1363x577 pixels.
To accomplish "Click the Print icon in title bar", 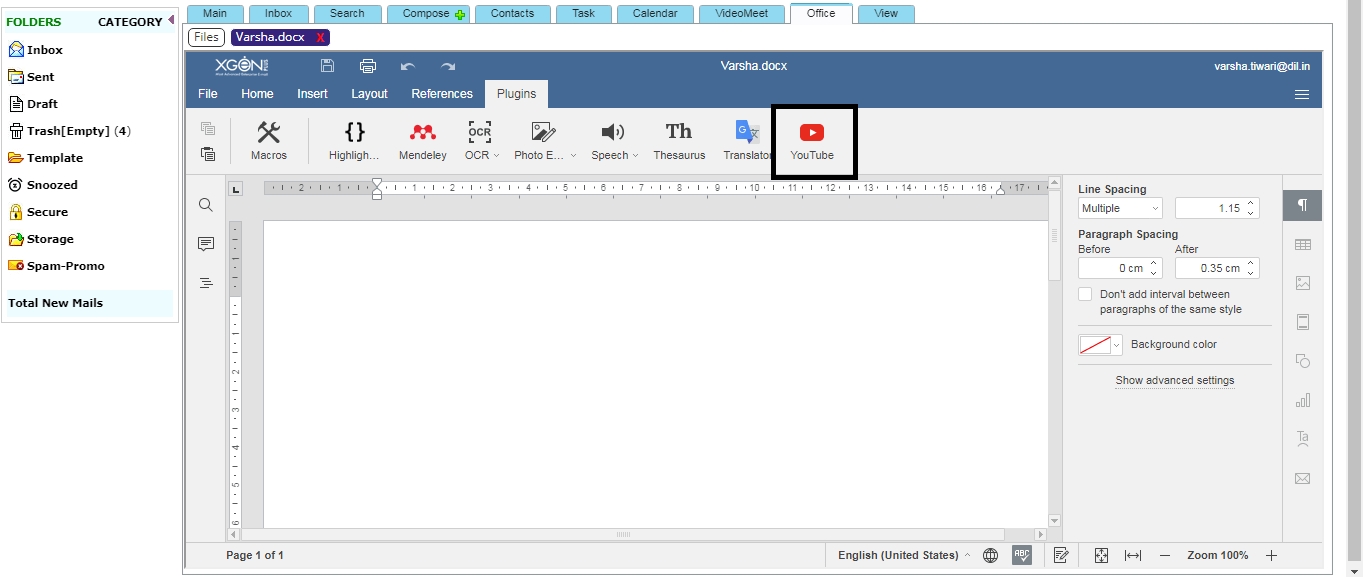I will tap(367, 66).
